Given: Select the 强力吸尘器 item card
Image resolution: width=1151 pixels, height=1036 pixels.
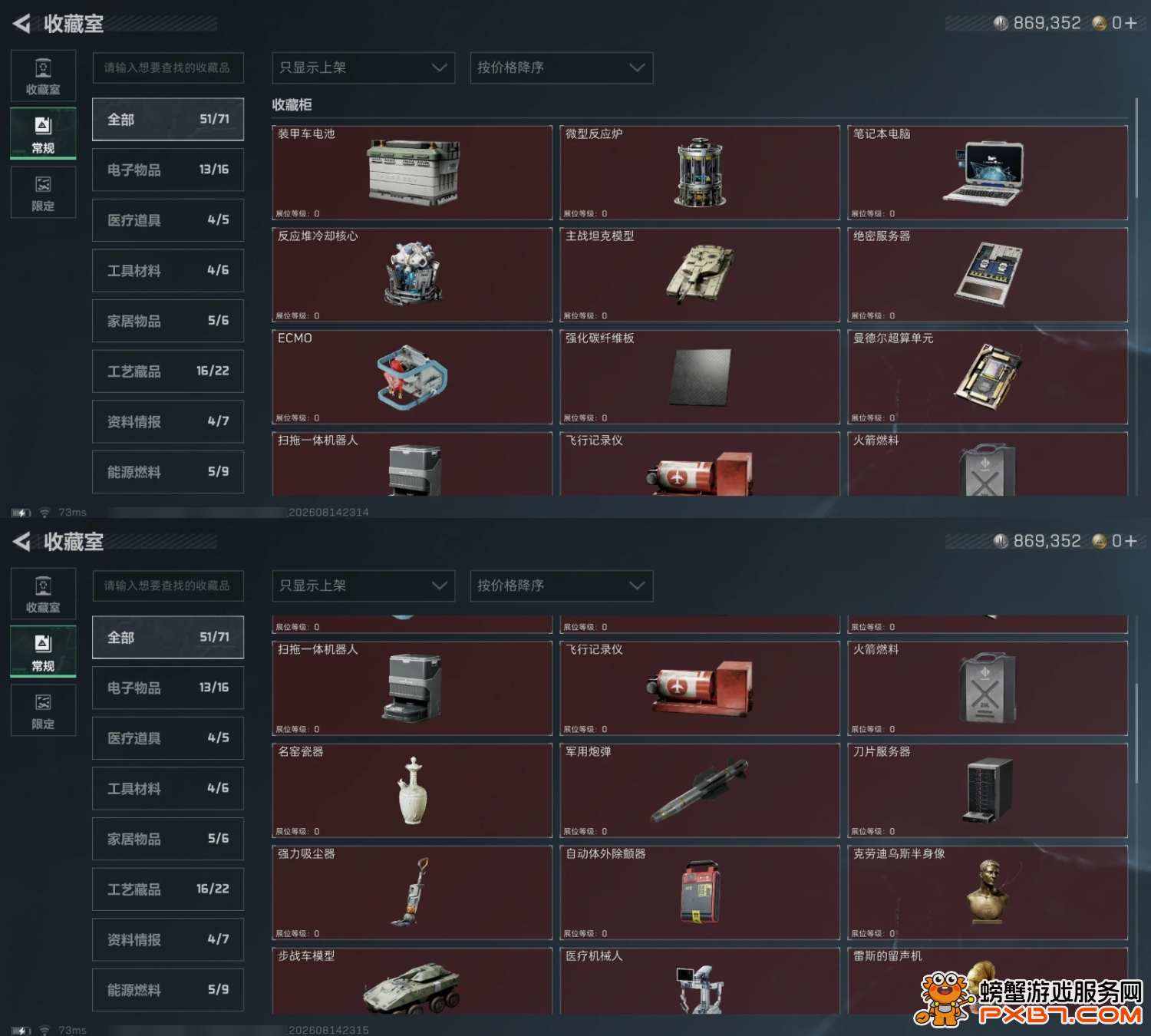Looking at the screenshot, I should coord(412,892).
